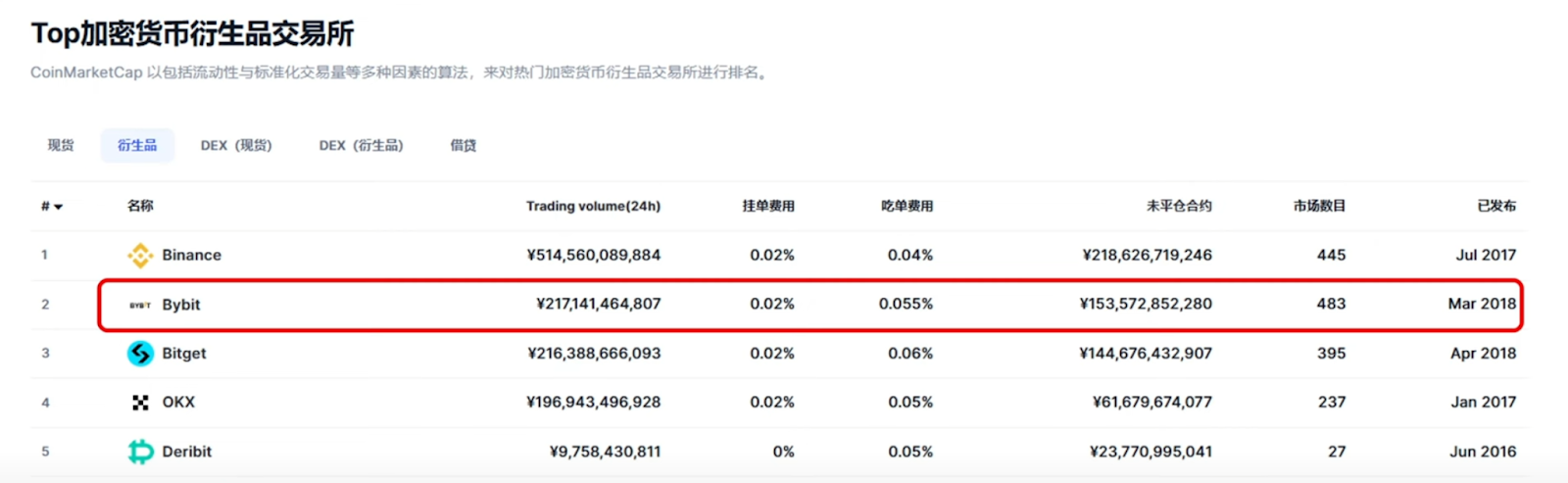The image size is (1568, 483).
Task: Open the Bitget exchange name link
Action: pyautogui.click(x=184, y=354)
